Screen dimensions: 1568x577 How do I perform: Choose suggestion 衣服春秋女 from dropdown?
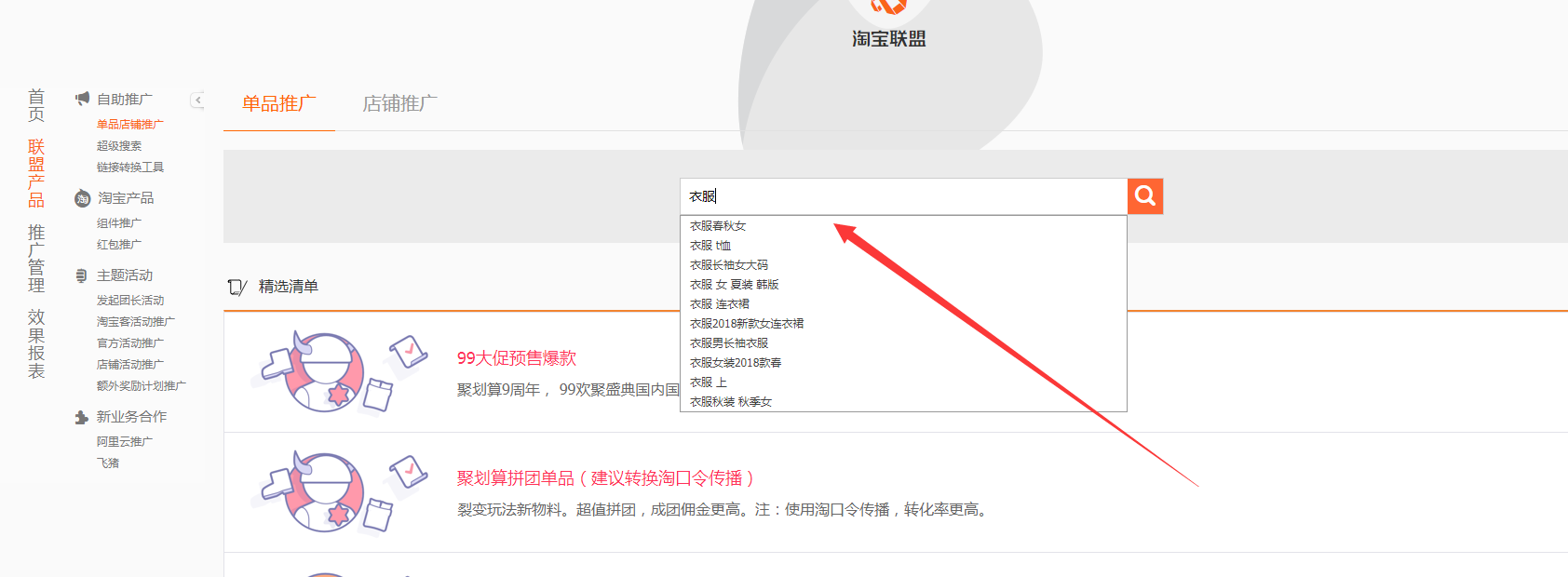[718, 226]
